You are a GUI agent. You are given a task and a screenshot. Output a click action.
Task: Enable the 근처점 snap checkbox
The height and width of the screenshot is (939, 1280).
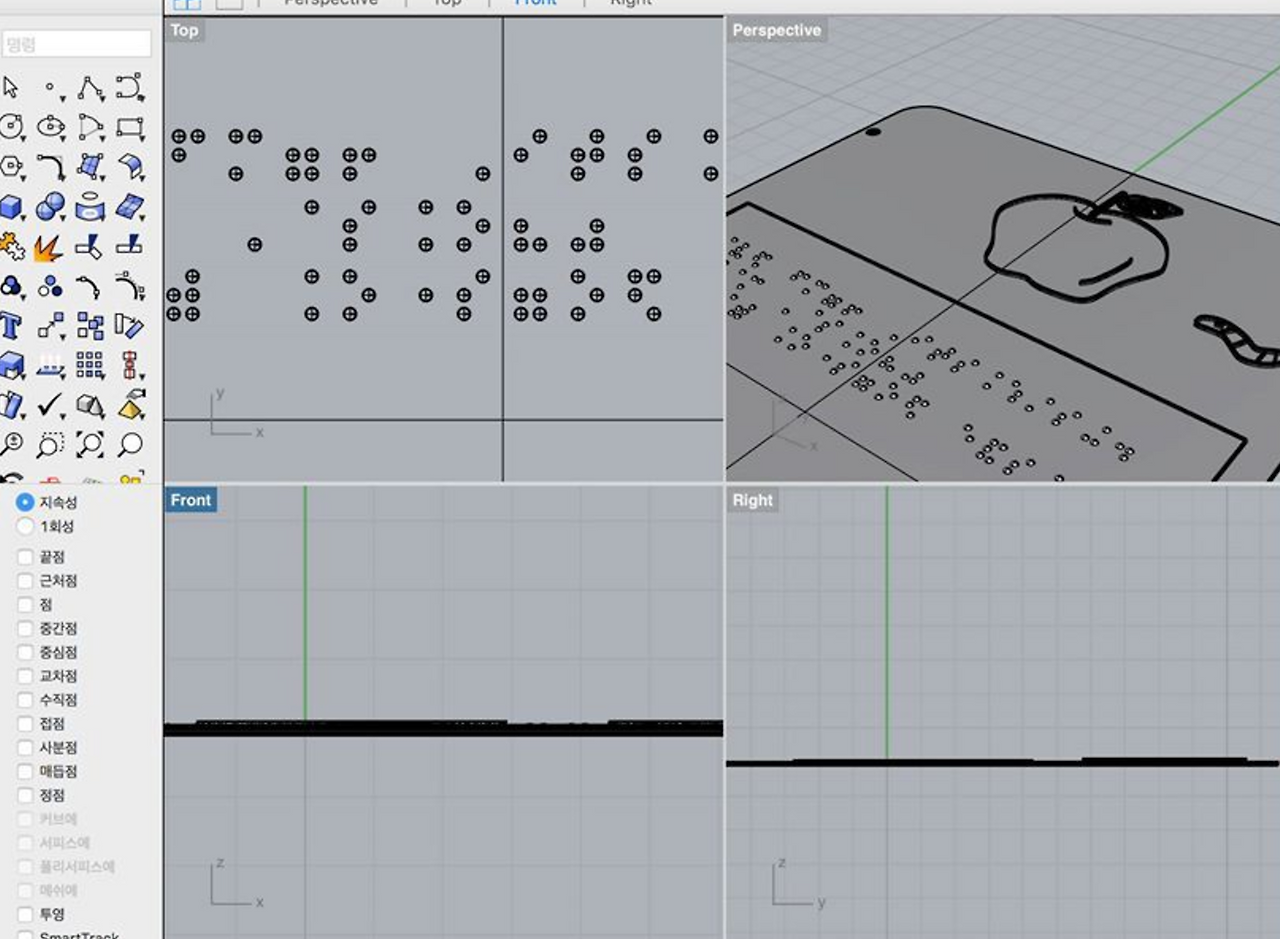pos(25,581)
